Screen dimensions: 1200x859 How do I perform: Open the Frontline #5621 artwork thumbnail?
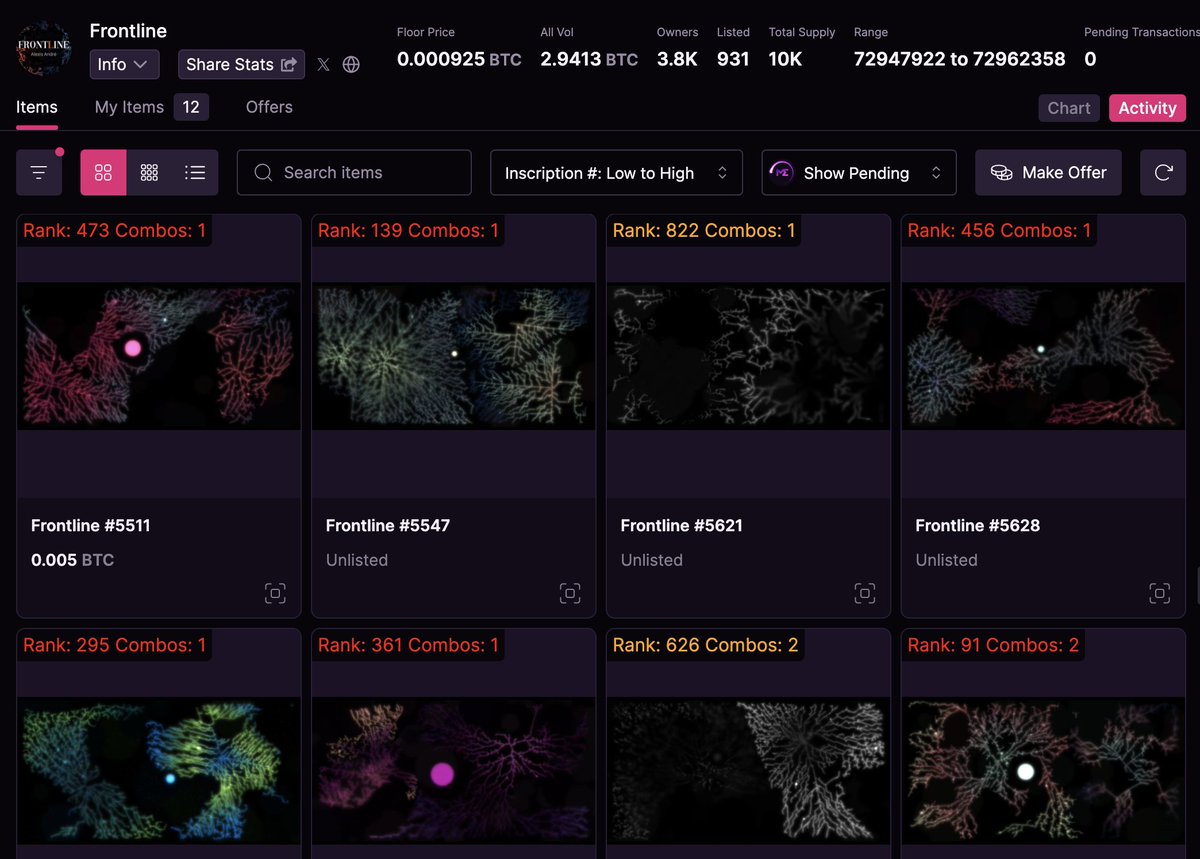coord(748,356)
